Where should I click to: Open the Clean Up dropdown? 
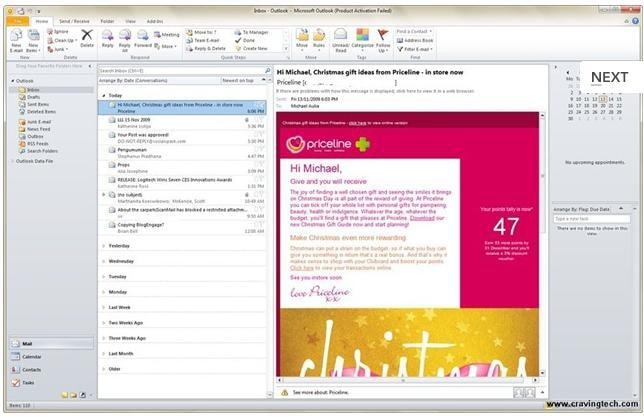click(x=62, y=40)
